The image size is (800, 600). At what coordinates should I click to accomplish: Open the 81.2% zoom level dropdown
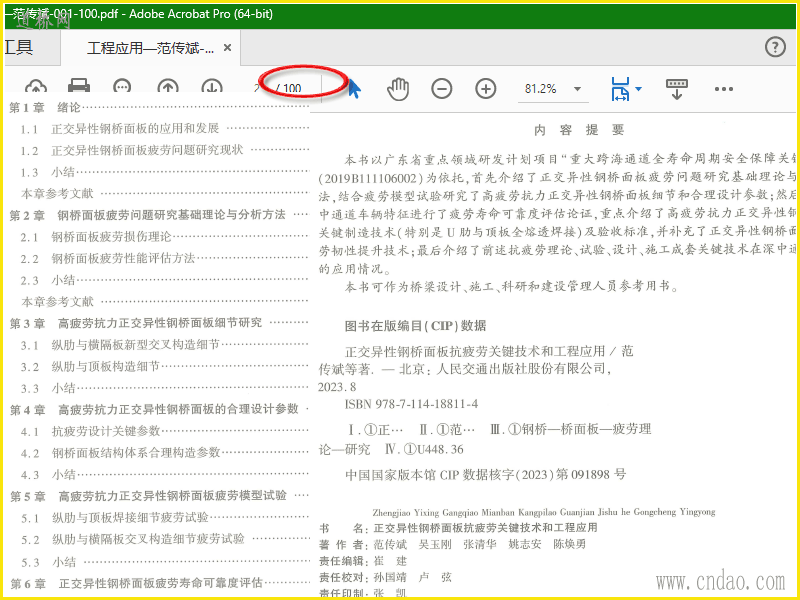tap(578, 89)
